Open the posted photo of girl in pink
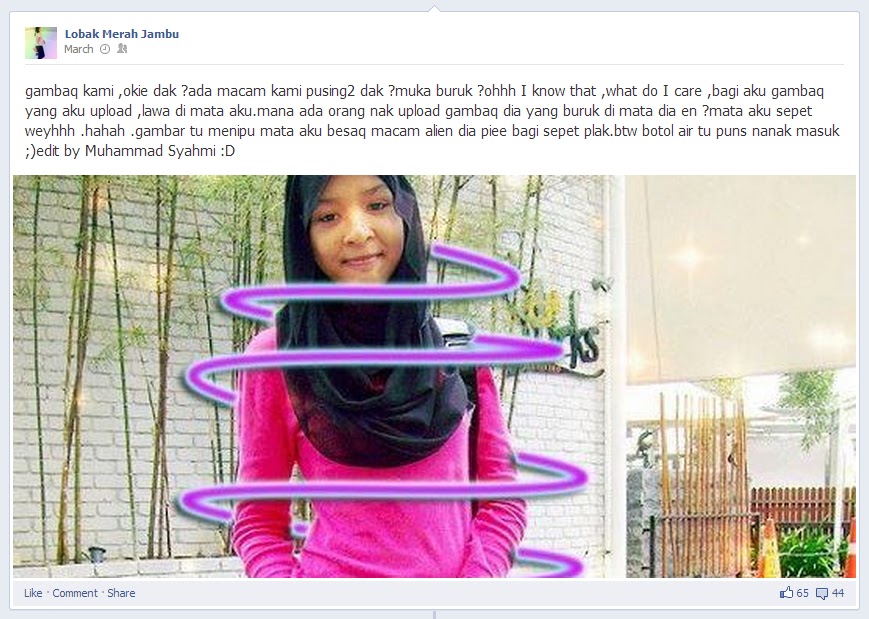 (434, 376)
